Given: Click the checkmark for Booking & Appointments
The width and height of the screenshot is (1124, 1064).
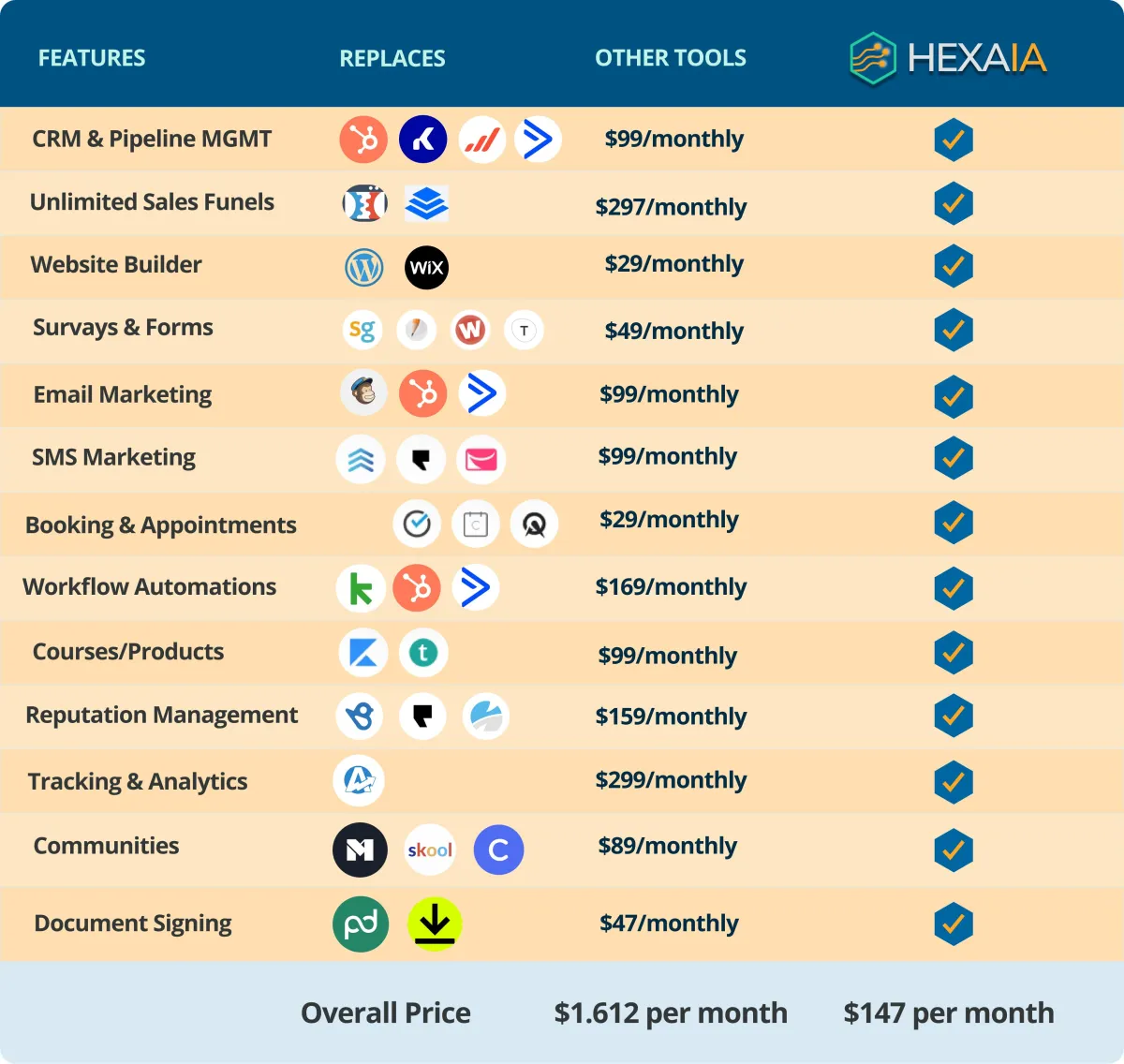Looking at the screenshot, I should click(954, 522).
